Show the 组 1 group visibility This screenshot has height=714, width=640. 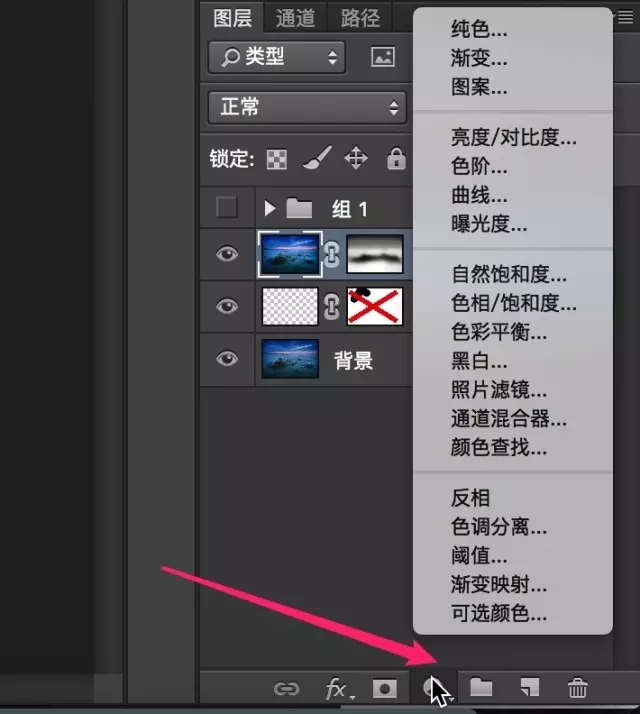[228, 208]
